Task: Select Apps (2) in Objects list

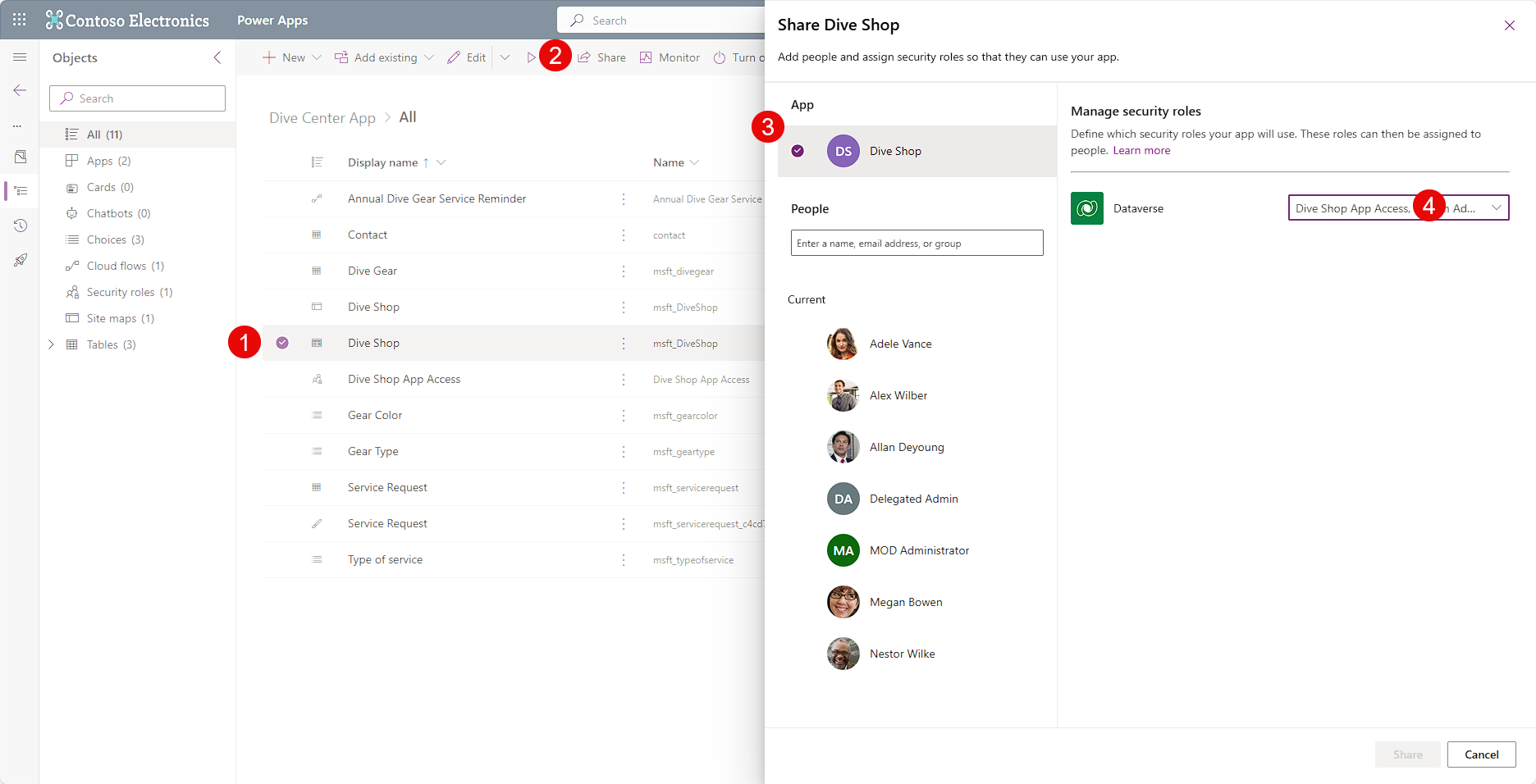Action: click(138, 161)
